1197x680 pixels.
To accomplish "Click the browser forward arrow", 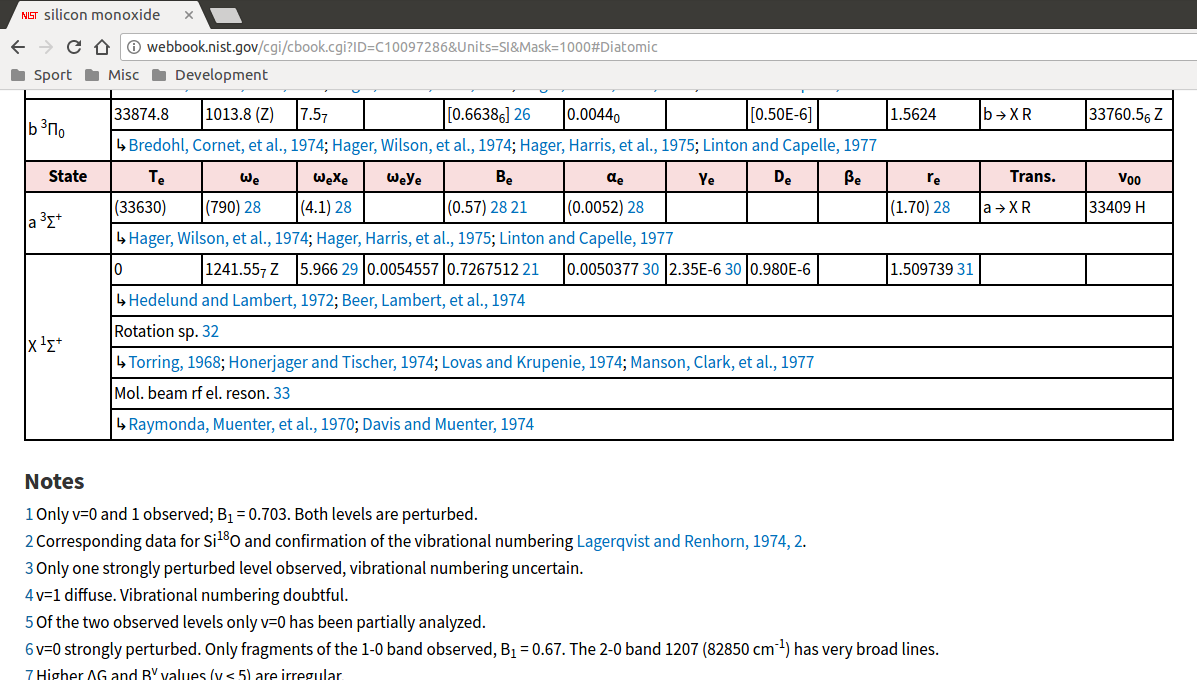I will click(46, 47).
